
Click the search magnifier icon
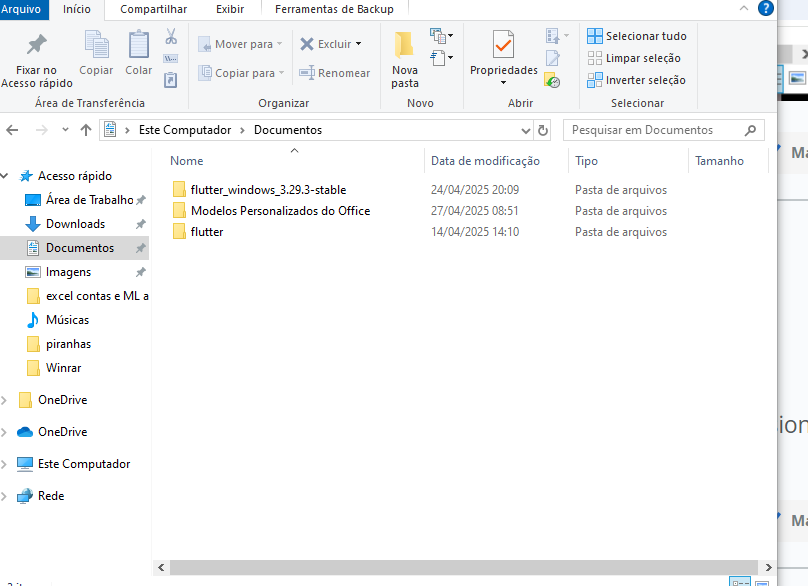(x=750, y=130)
